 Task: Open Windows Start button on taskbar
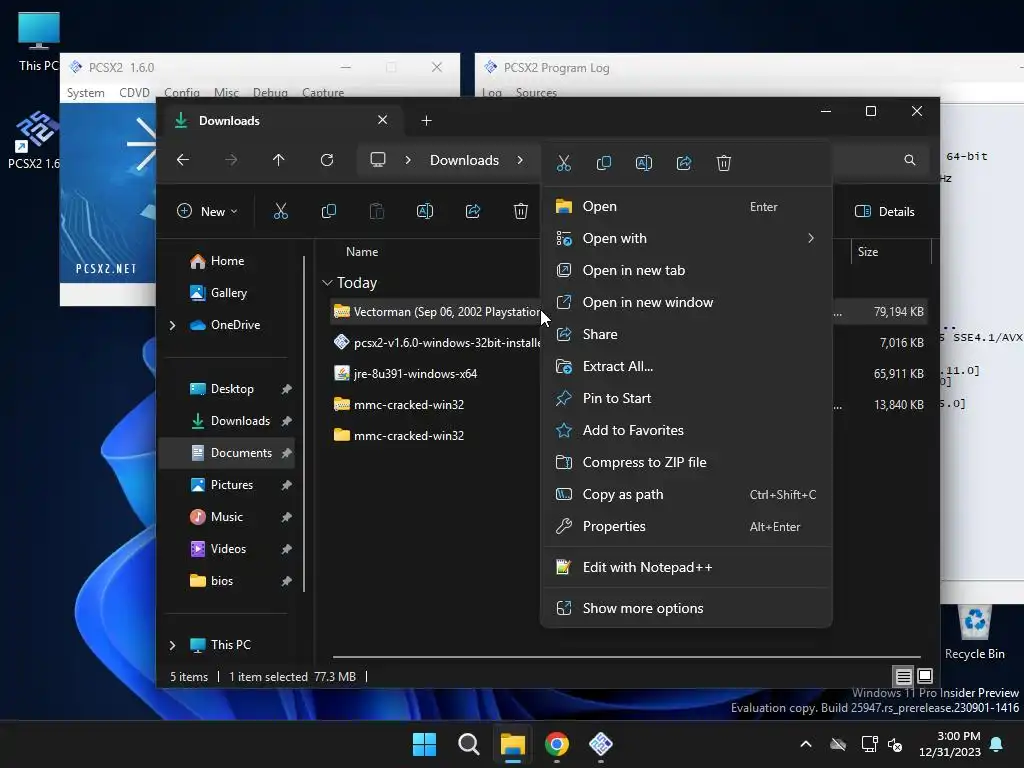[x=424, y=744]
